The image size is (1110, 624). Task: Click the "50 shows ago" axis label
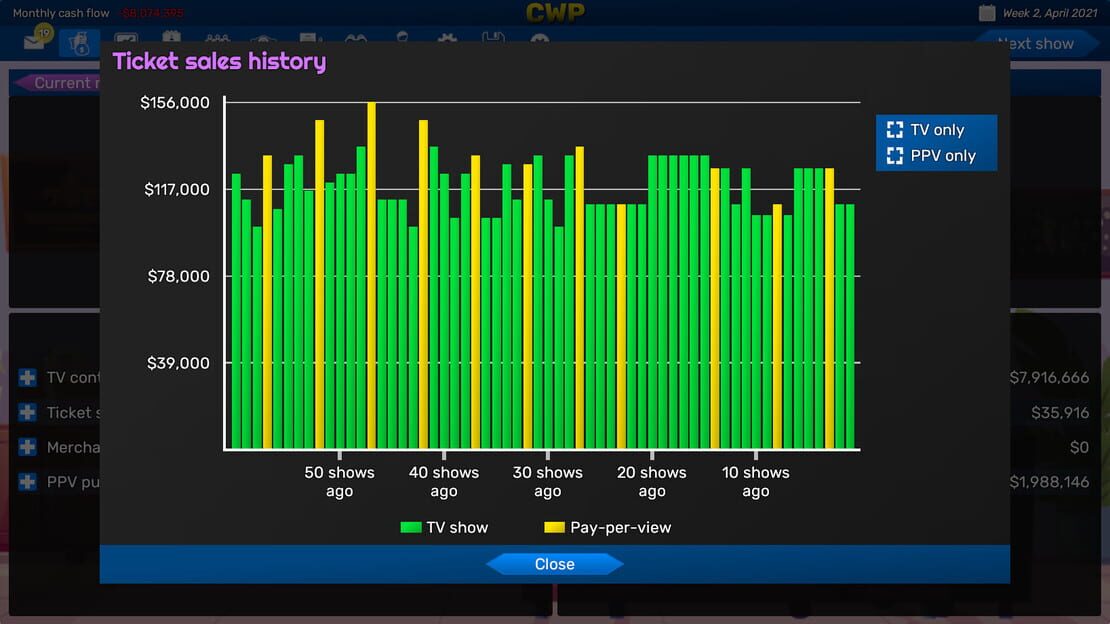(339, 482)
